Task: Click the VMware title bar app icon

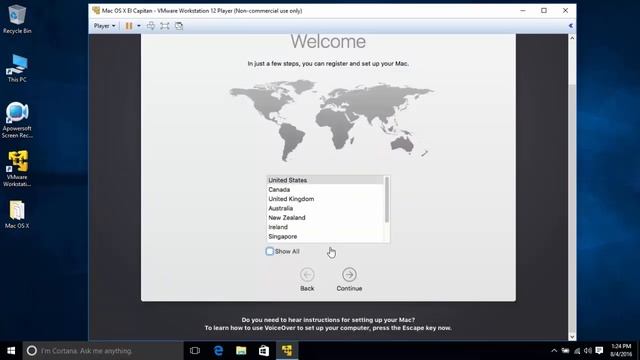Action: (x=96, y=11)
